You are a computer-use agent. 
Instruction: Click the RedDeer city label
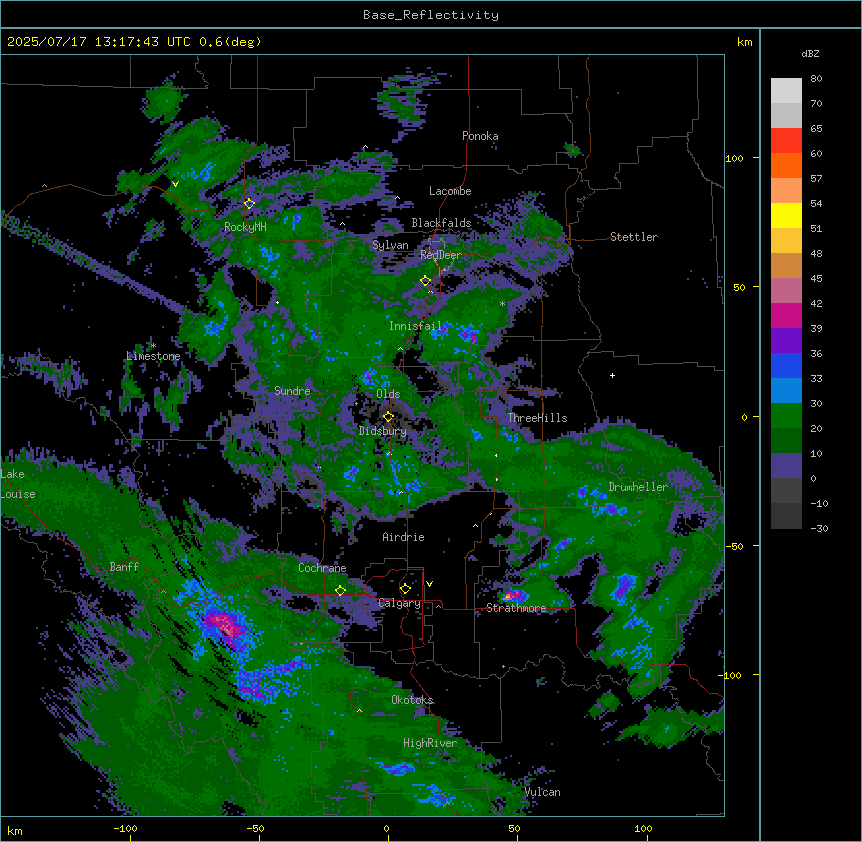(x=441, y=255)
